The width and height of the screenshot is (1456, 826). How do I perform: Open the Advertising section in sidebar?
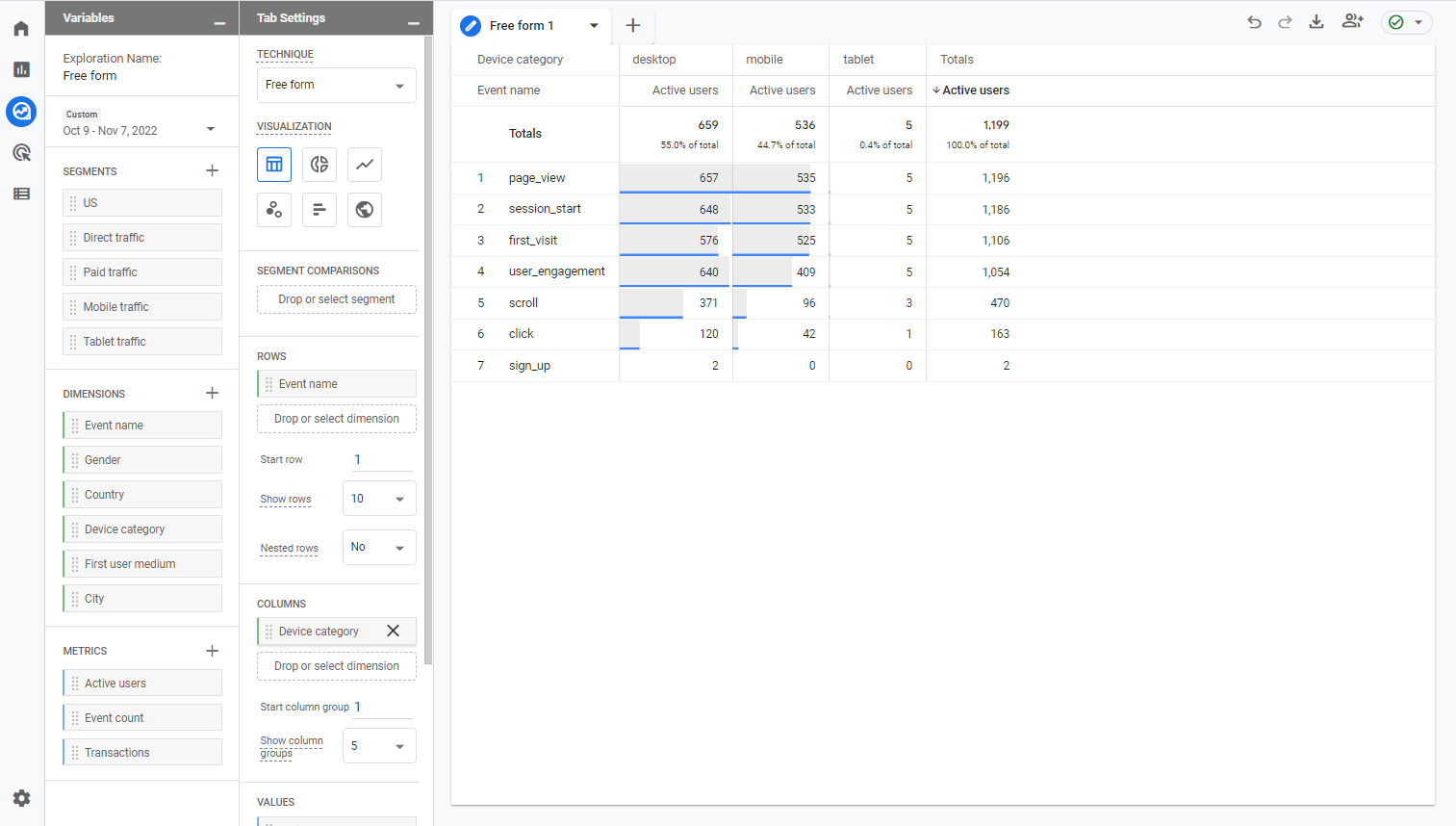tap(21, 153)
